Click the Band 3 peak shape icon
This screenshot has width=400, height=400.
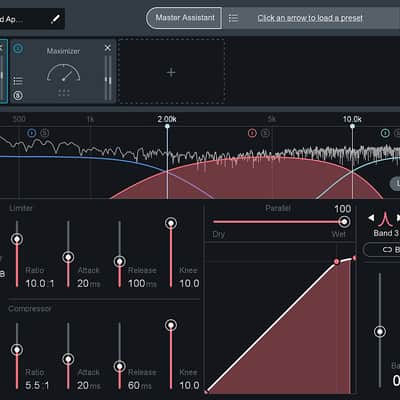click(x=385, y=219)
